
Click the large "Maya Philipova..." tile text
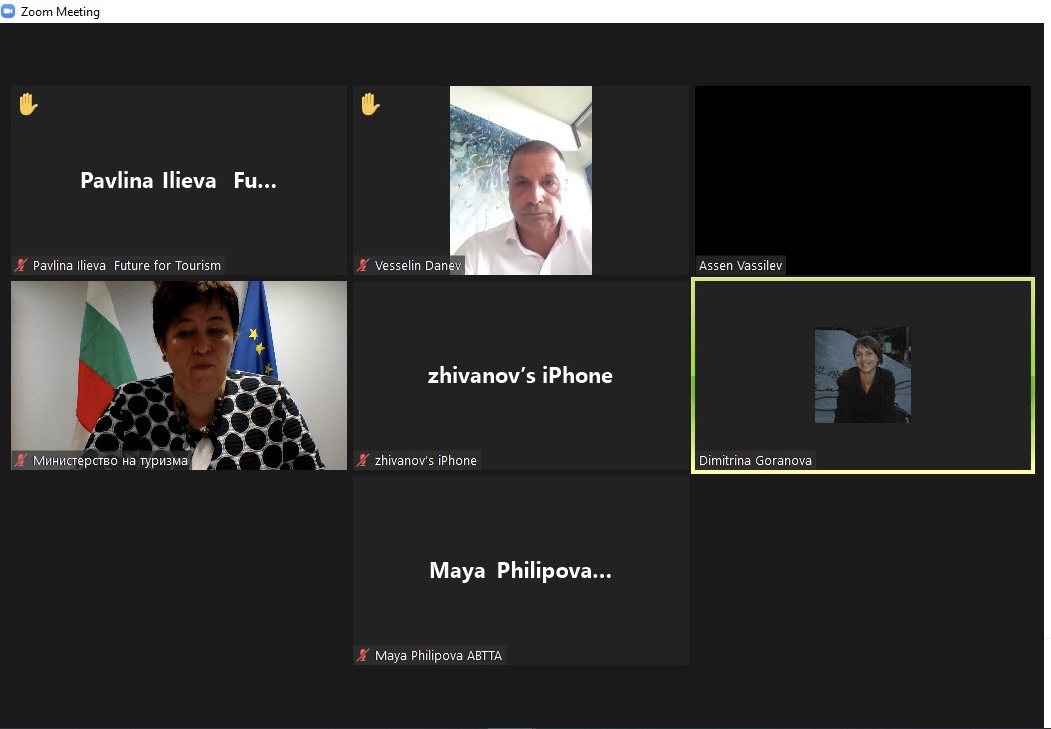point(520,571)
